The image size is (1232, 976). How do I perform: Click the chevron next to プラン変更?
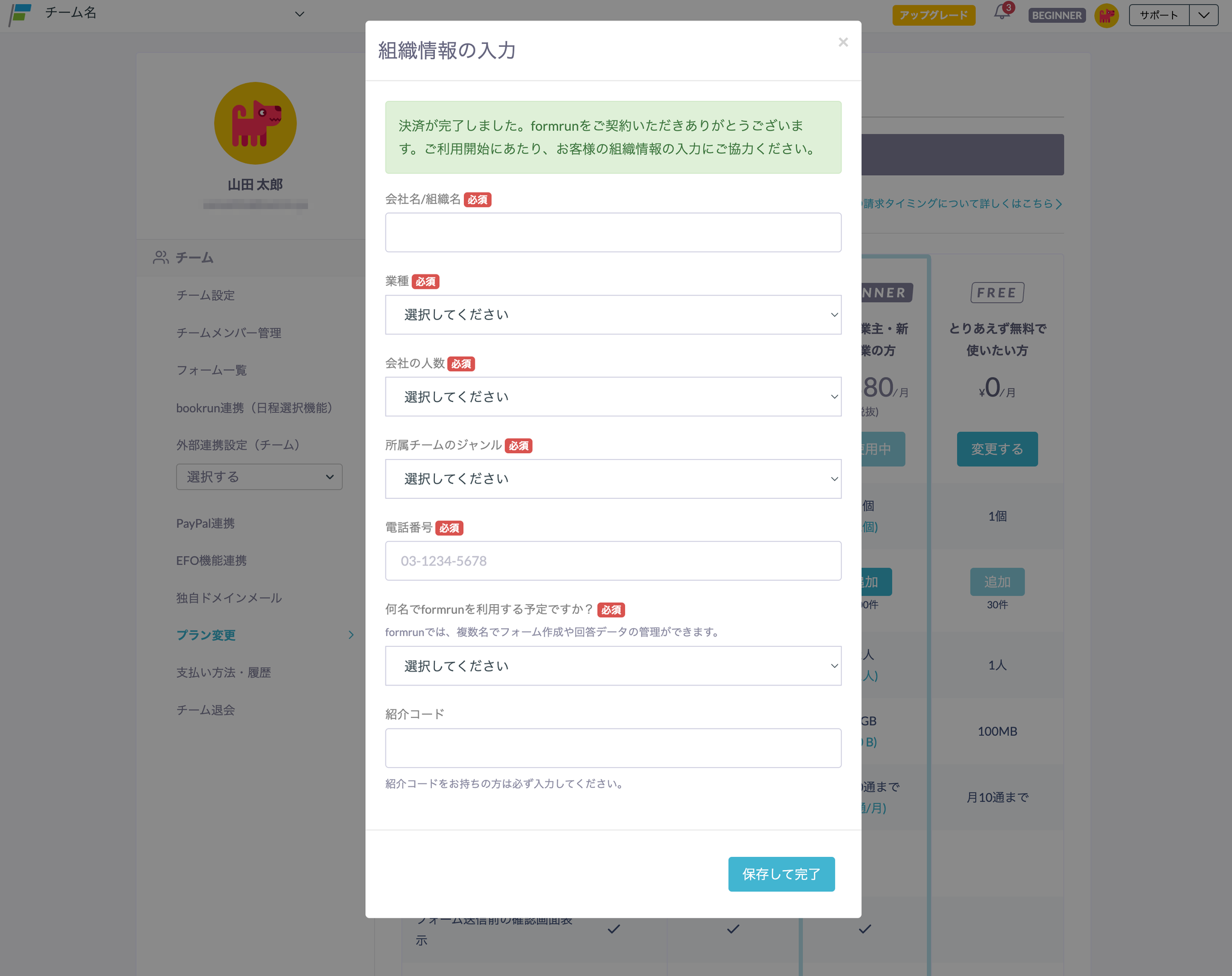pos(351,635)
